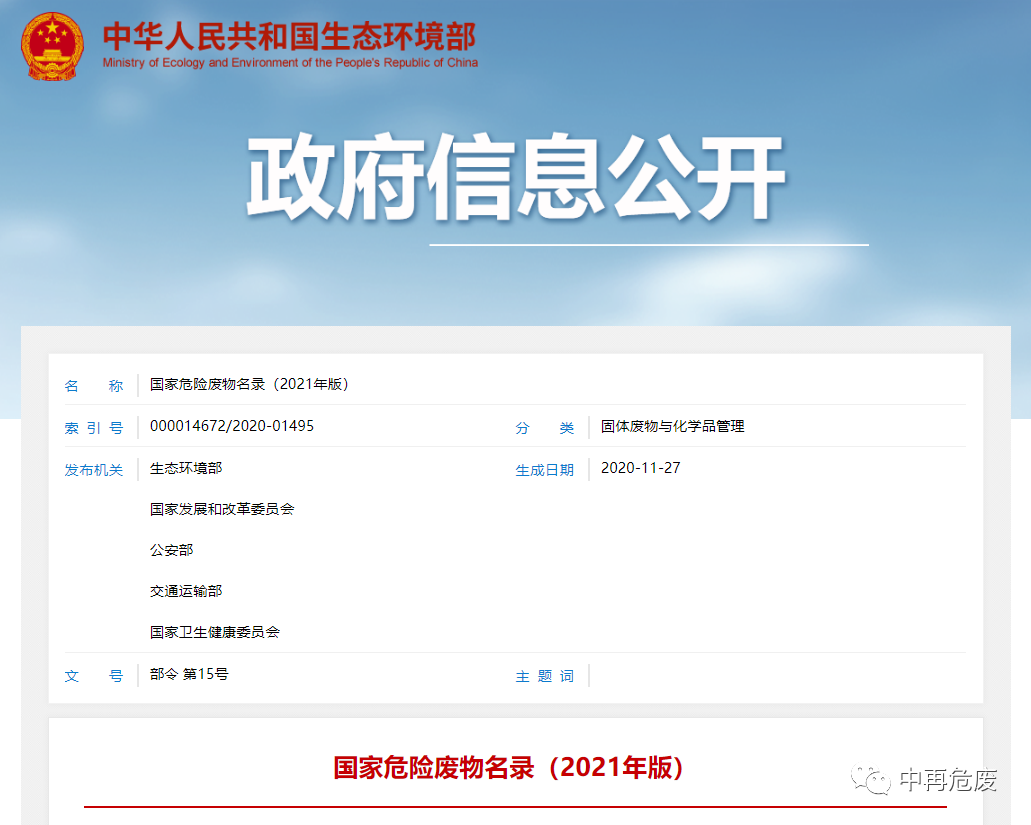Click the Ministry of Ecology English subtitle

(290, 63)
